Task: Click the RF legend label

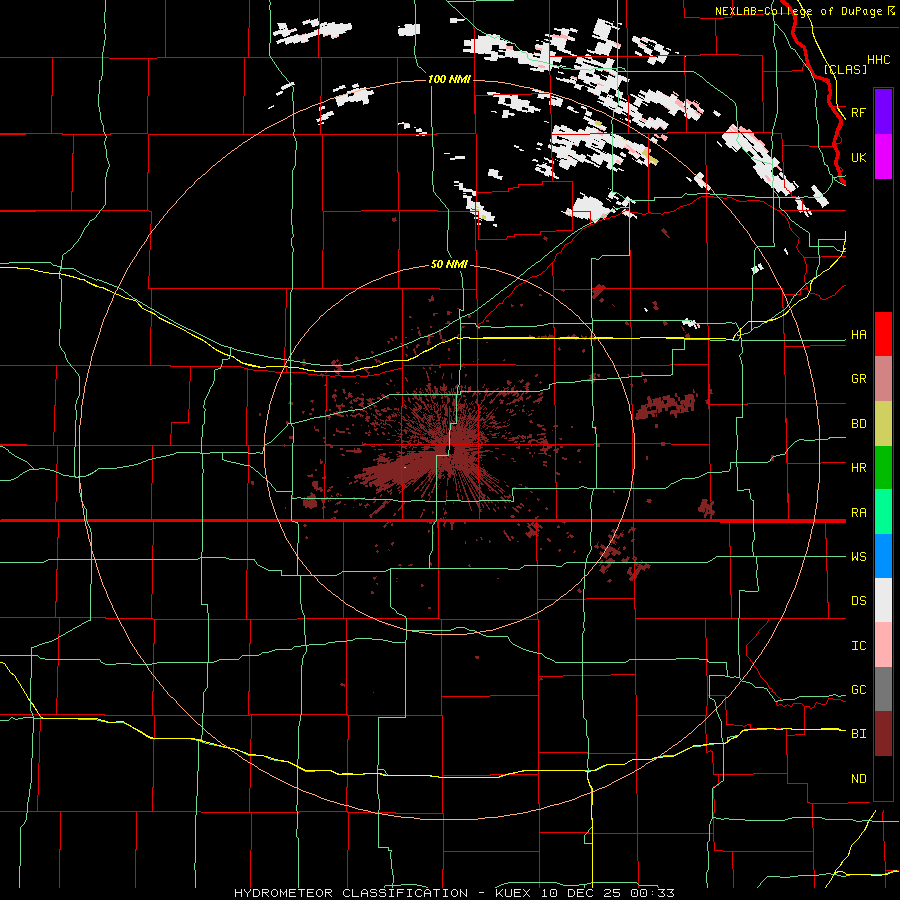Action: pos(858,112)
